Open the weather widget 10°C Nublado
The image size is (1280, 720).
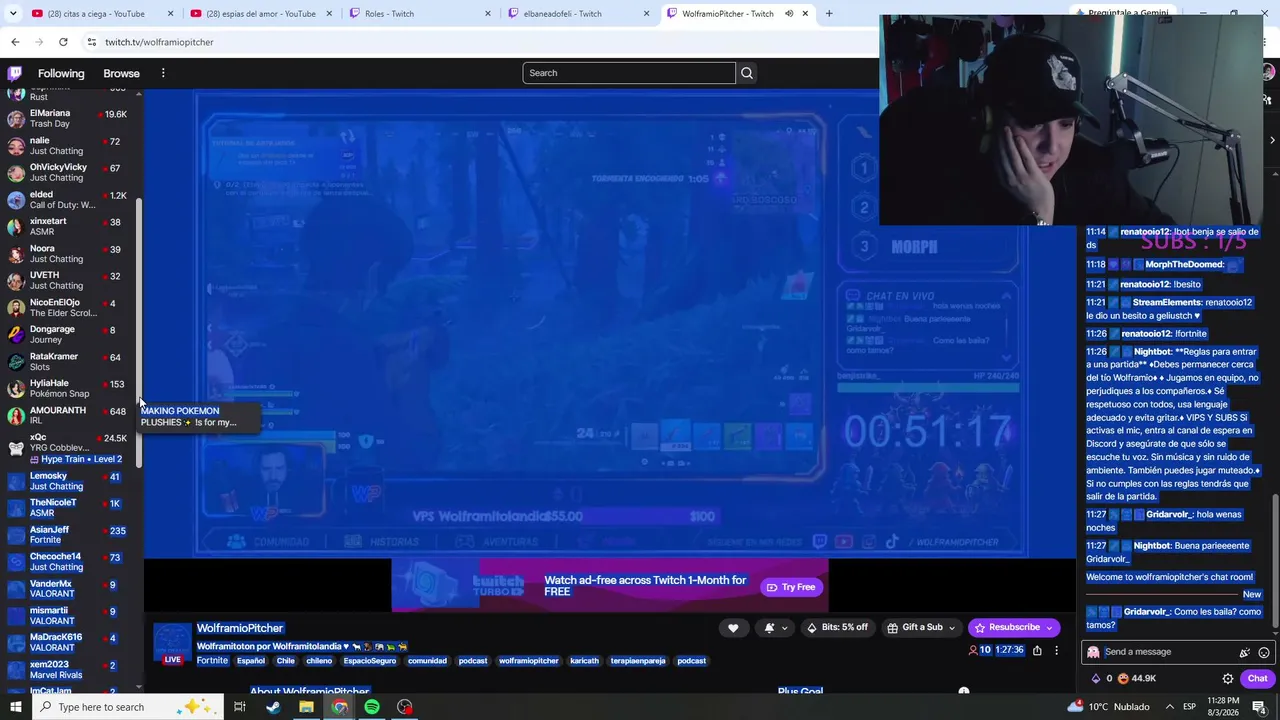click(x=1109, y=707)
